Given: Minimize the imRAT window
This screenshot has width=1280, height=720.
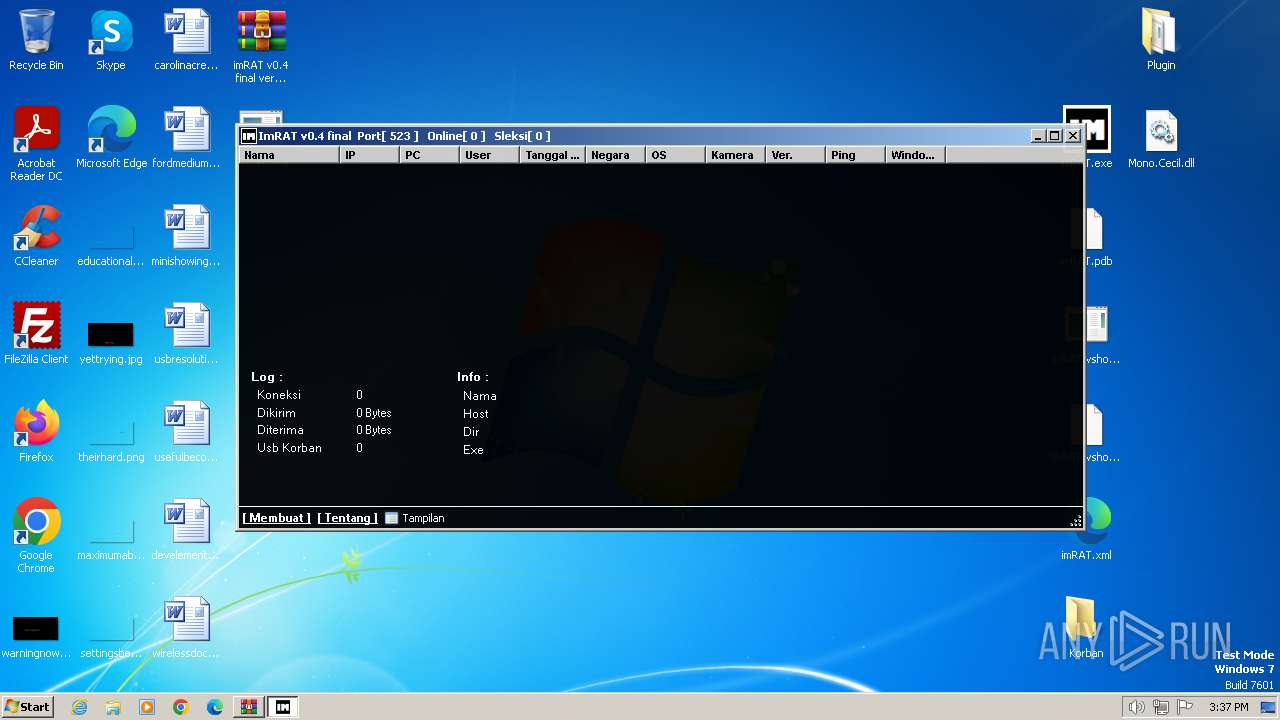Looking at the screenshot, I should tap(1038, 136).
